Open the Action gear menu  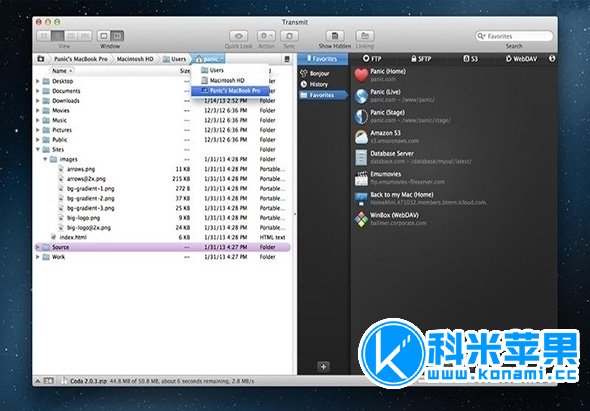[x=266, y=36]
